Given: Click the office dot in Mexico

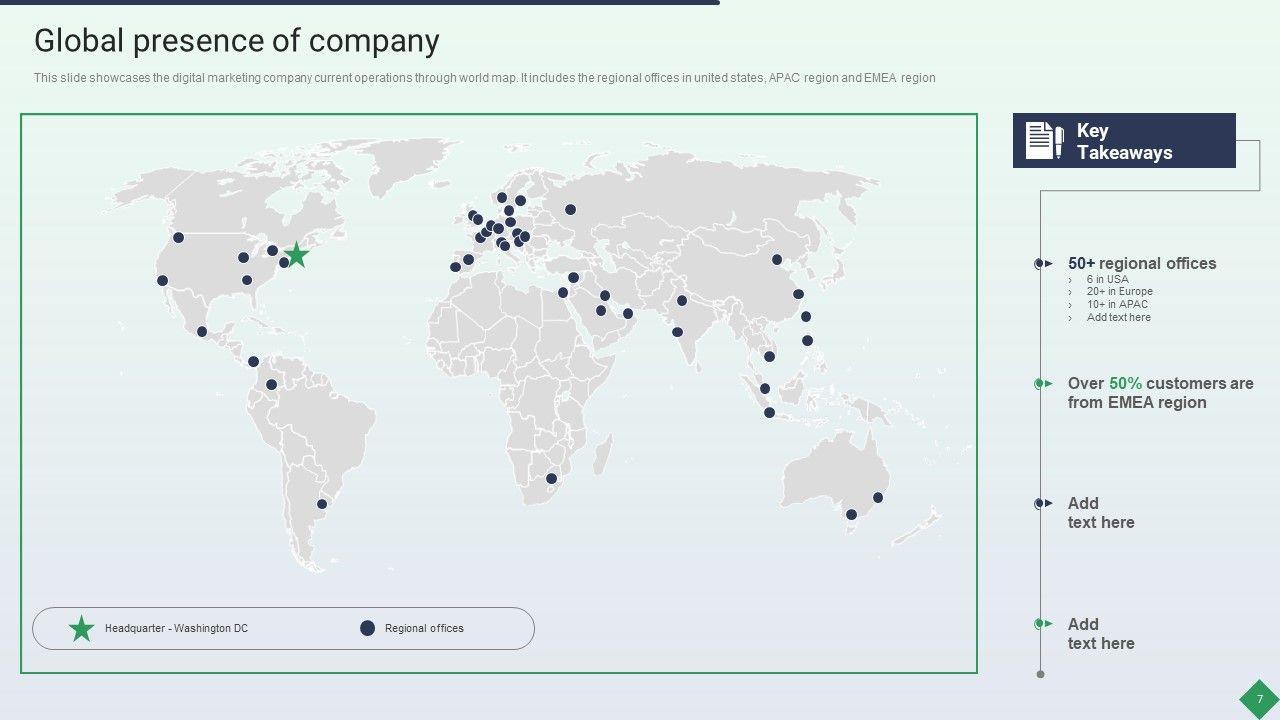Looking at the screenshot, I should pos(202,332).
